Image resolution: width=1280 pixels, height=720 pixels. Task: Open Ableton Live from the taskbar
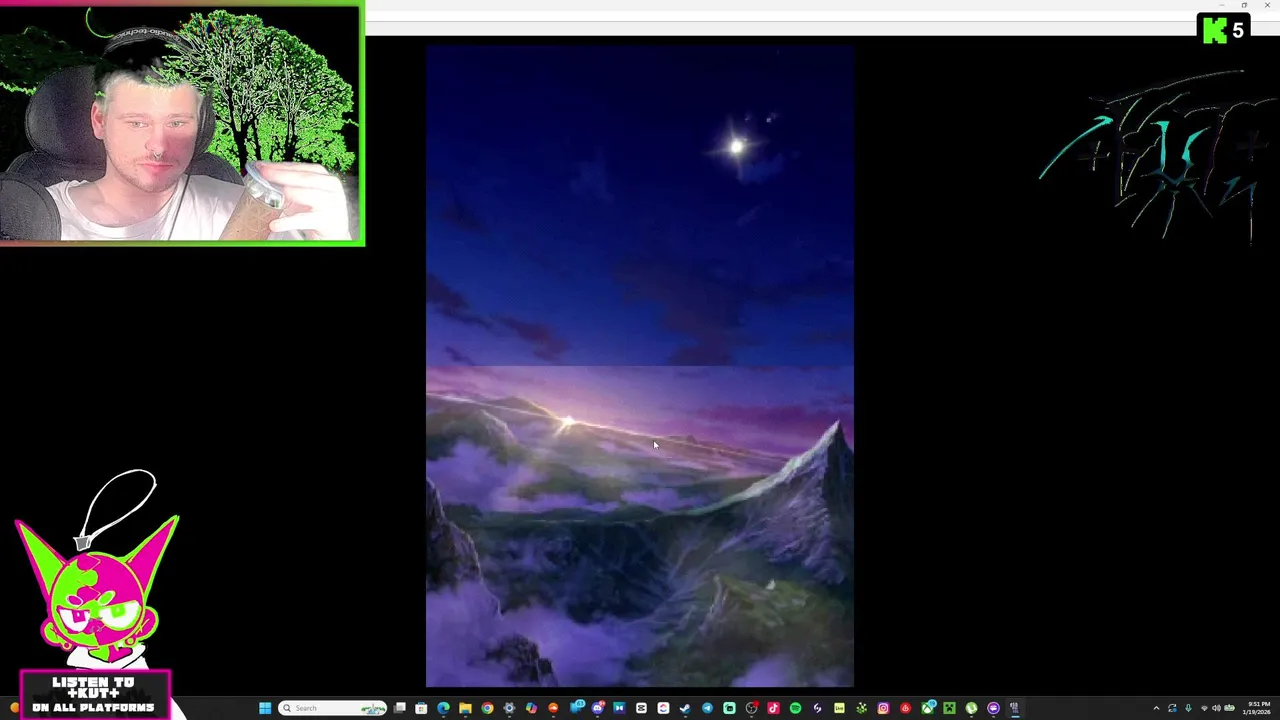(x=839, y=708)
